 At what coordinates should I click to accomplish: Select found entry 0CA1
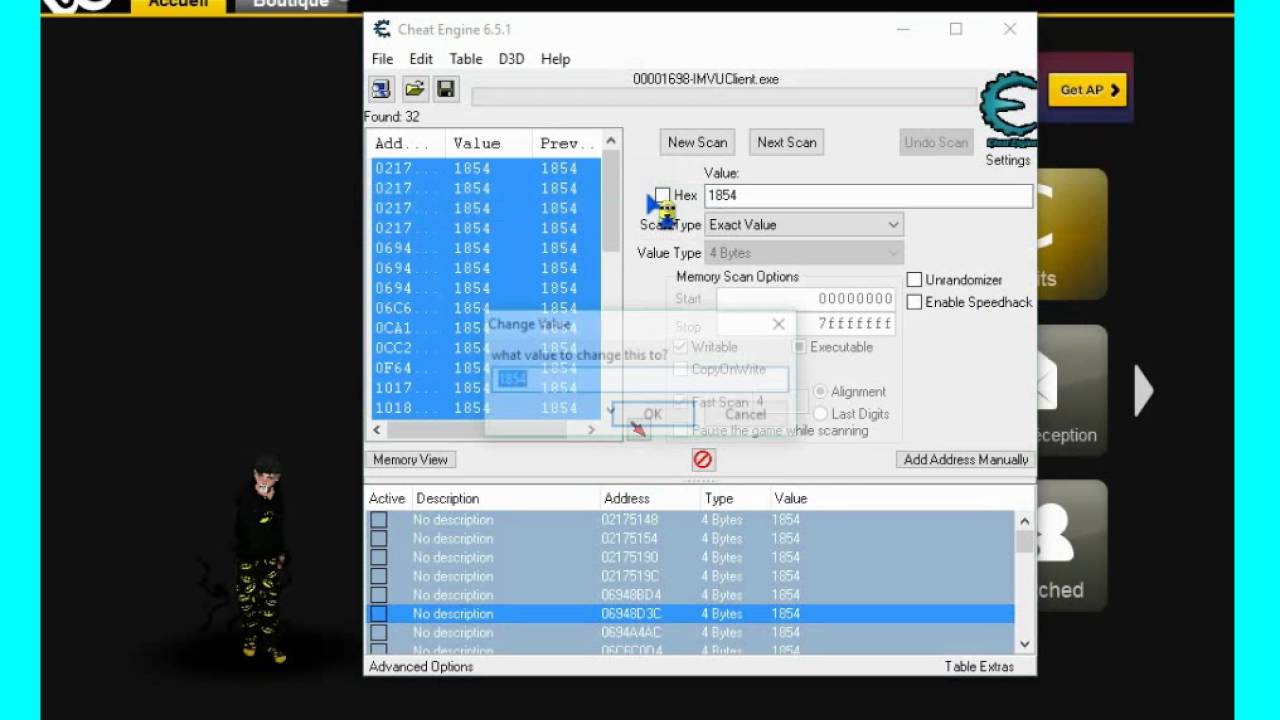coord(486,328)
